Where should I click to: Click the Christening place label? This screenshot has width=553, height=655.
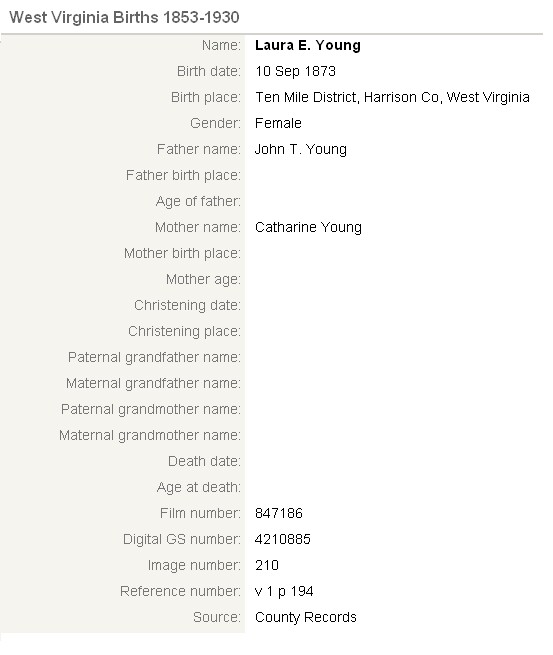coord(185,331)
